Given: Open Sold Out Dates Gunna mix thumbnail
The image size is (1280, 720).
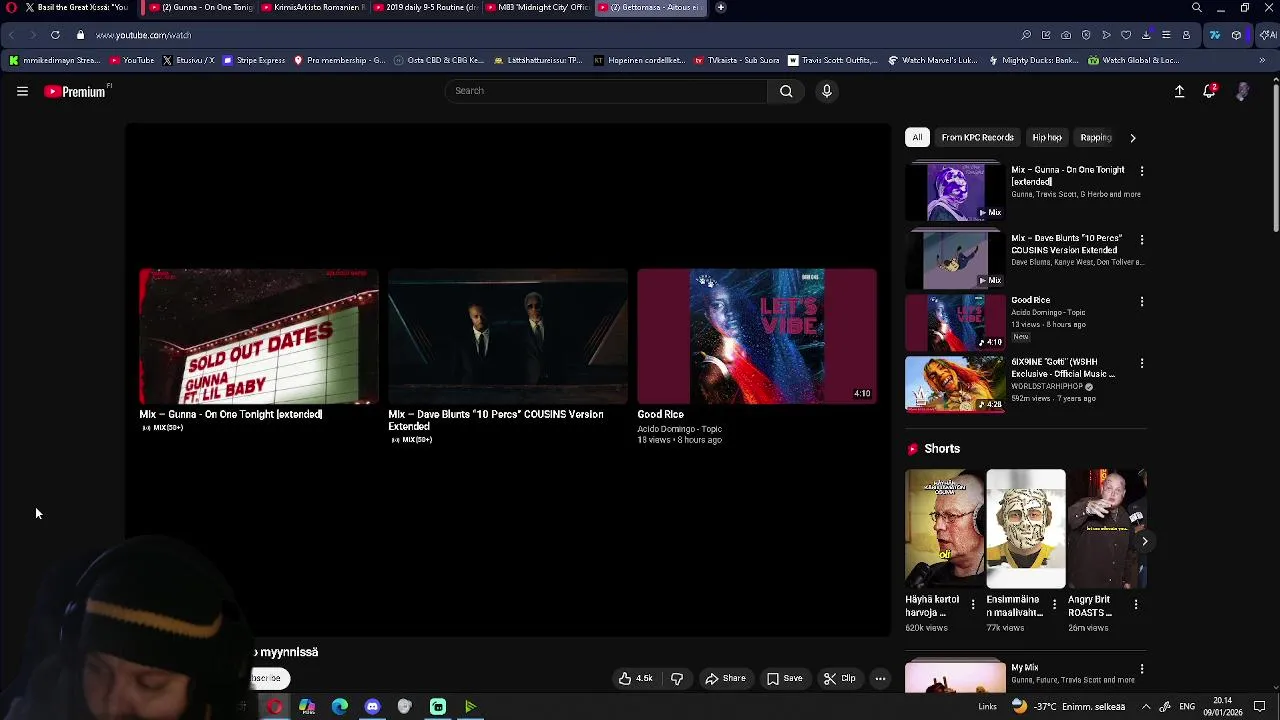Looking at the screenshot, I should pos(259,336).
